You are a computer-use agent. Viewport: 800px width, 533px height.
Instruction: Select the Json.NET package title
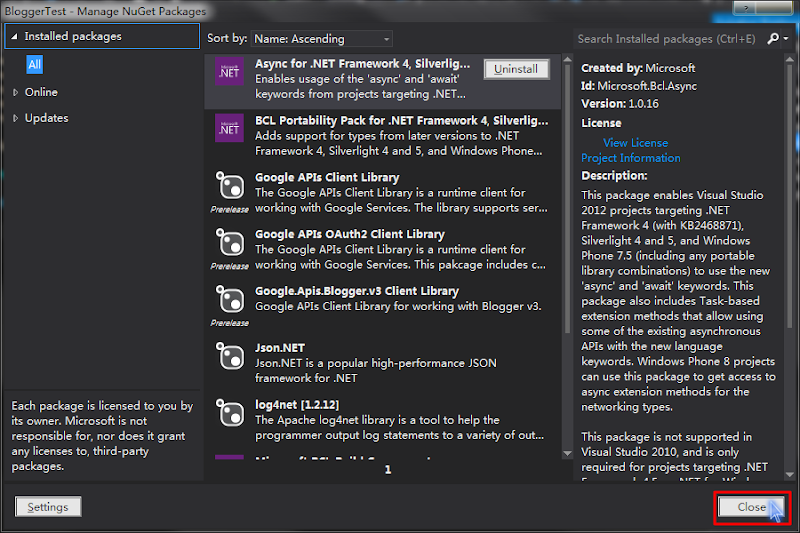[x=280, y=348]
